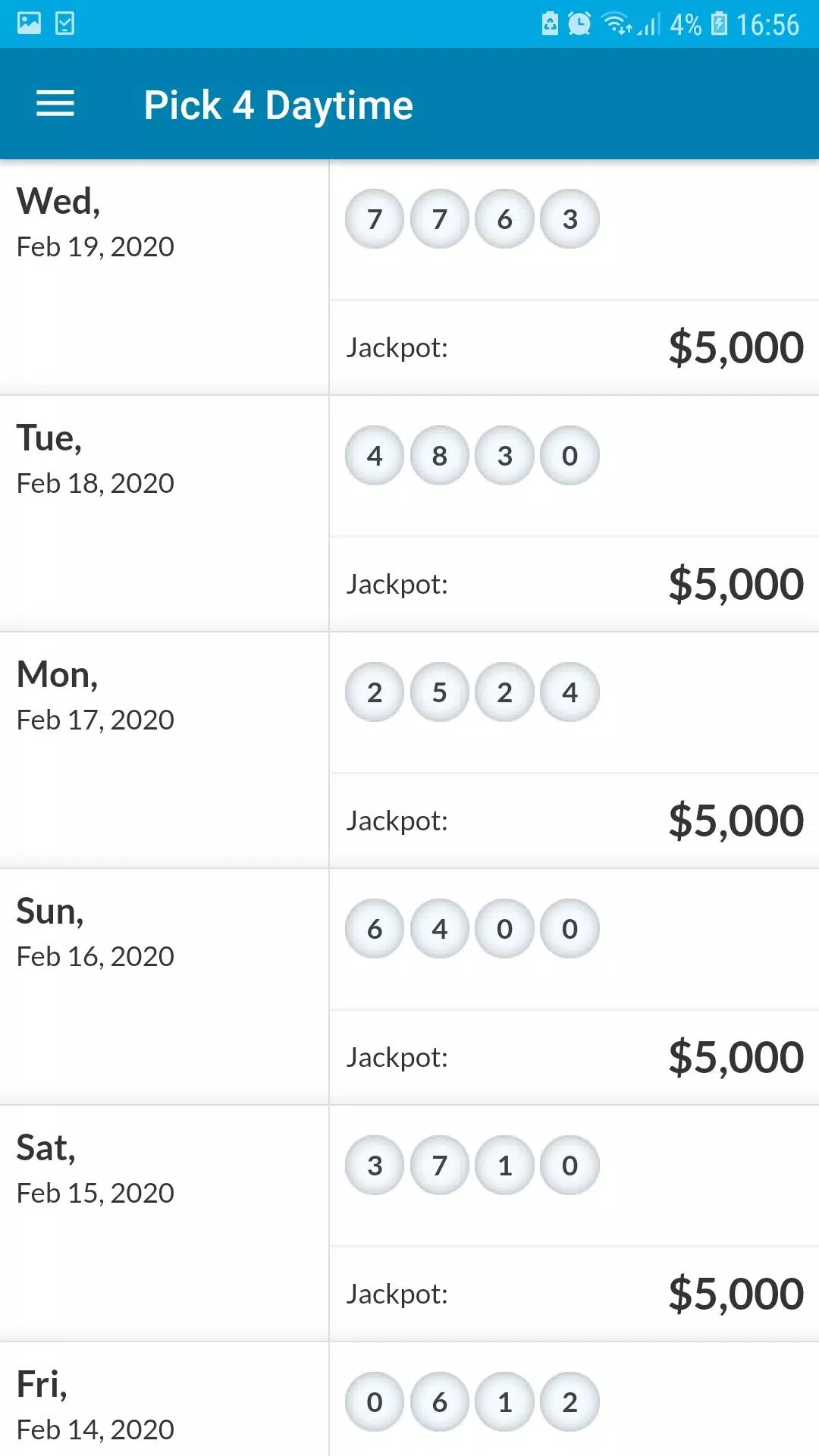Tap the ball 1 in Feb 15 draw
This screenshot has height=1456, width=819.
[505, 1166]
